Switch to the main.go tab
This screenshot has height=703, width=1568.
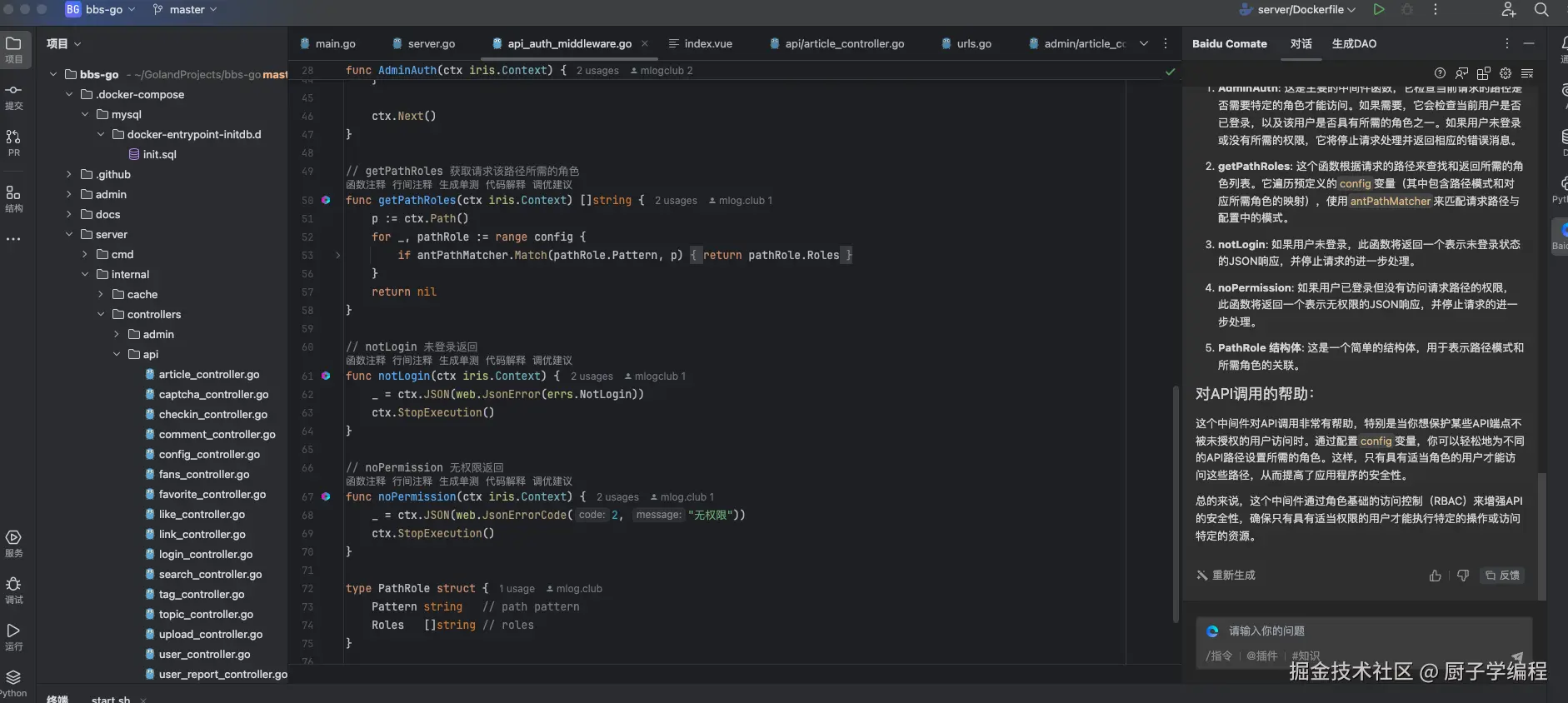click(x=327, y=43)
